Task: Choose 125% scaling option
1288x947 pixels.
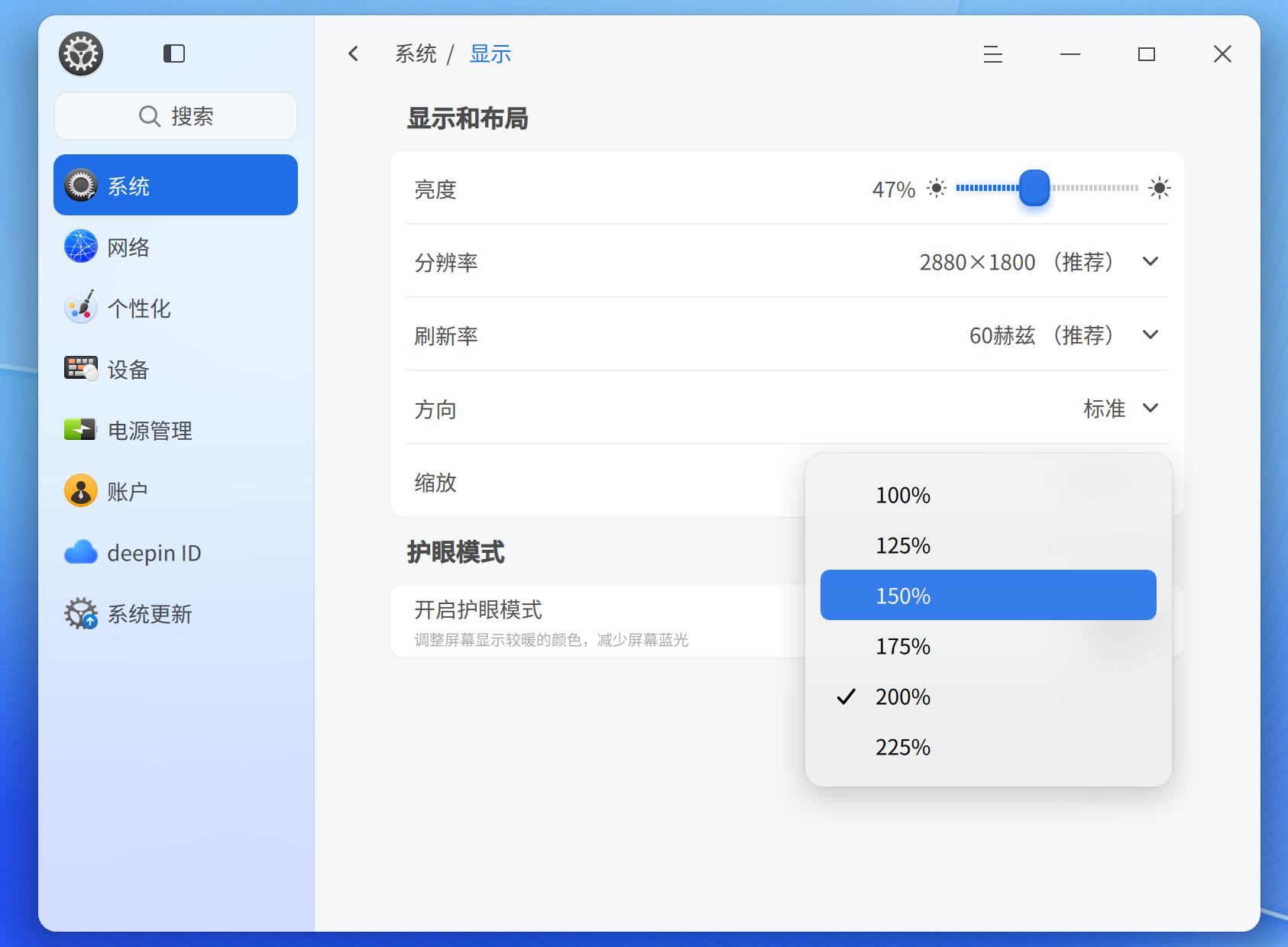Action: click(x=989, y=545)
